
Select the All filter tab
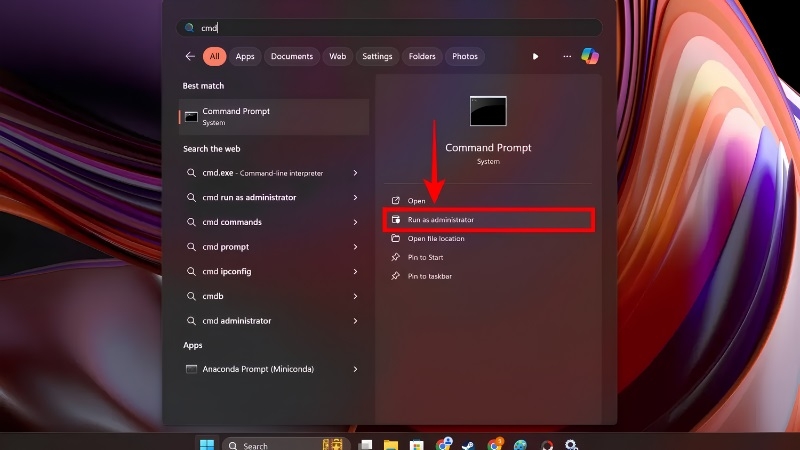[214, 56]
